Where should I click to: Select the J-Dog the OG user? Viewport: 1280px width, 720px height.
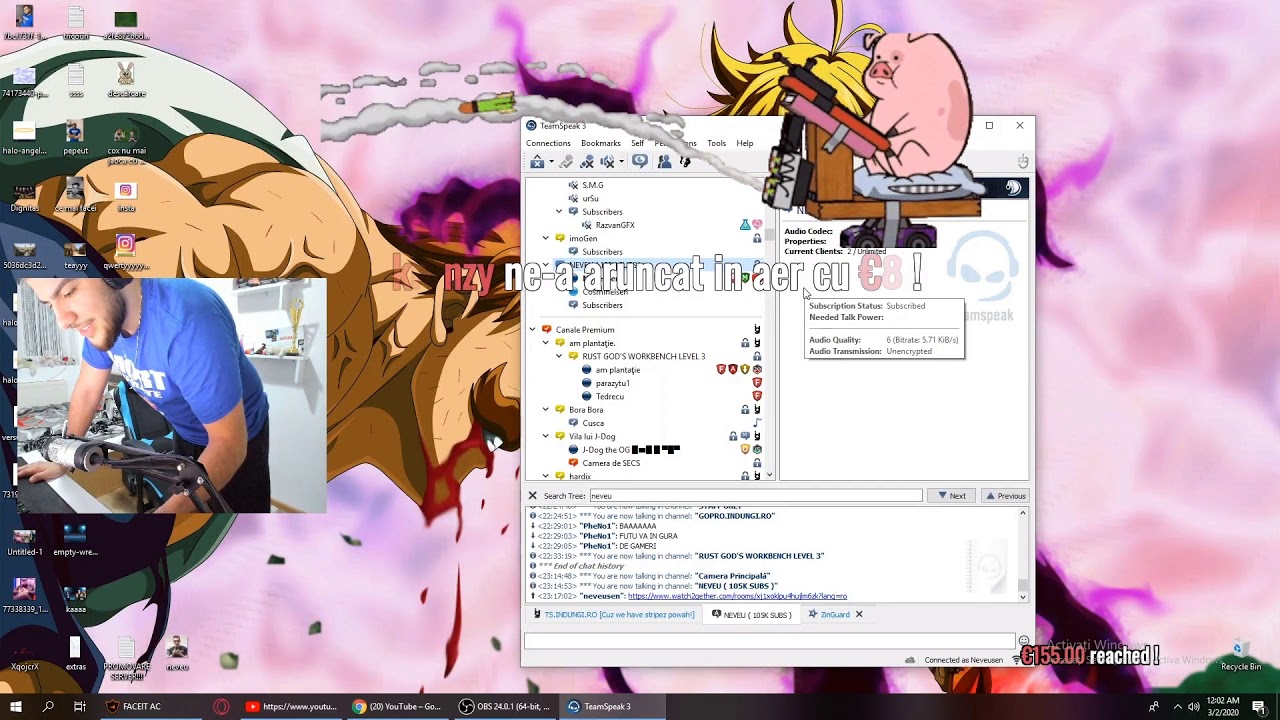(624, 450)
